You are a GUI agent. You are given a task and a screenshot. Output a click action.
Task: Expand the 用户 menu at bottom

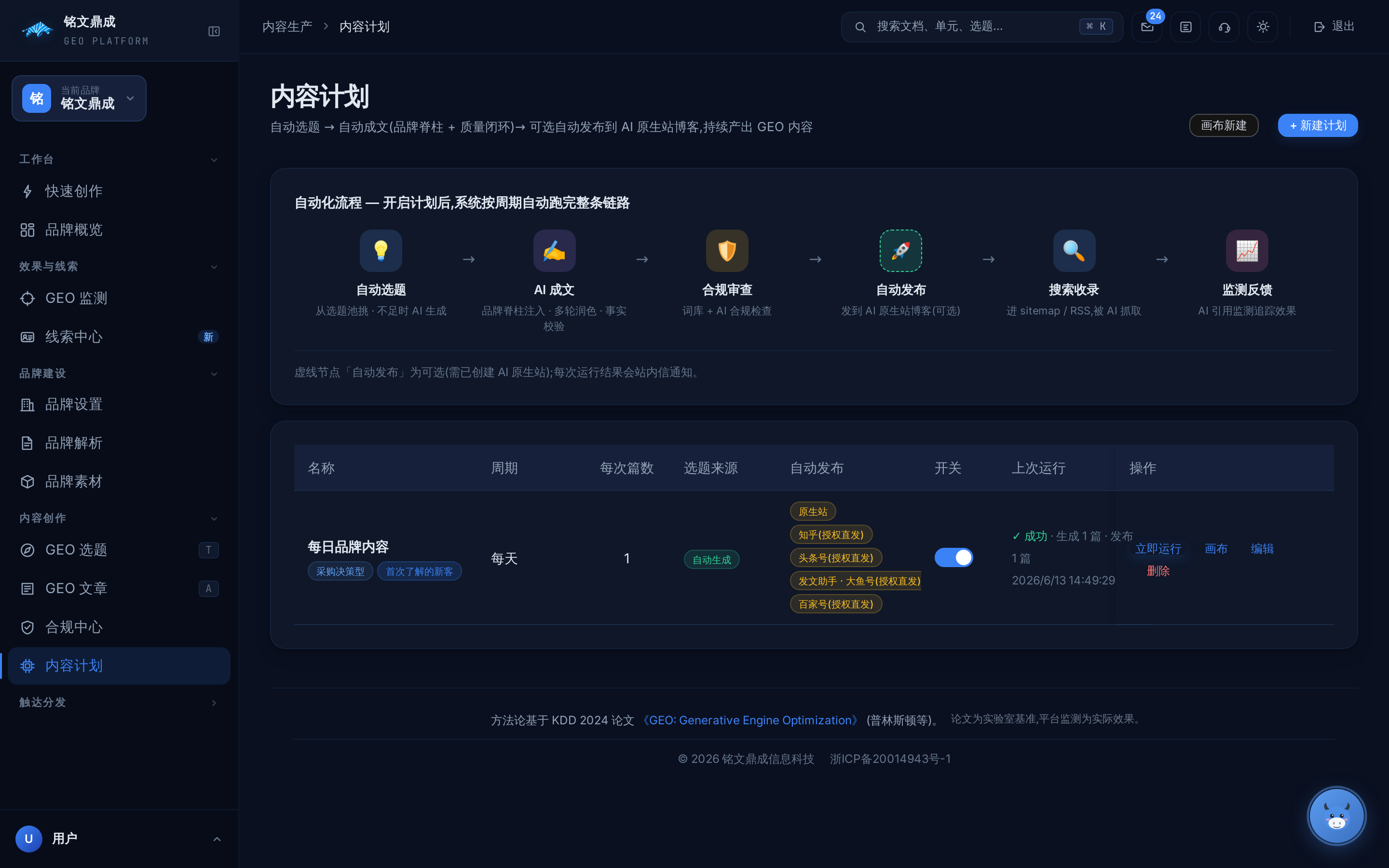tap(119, 839)
